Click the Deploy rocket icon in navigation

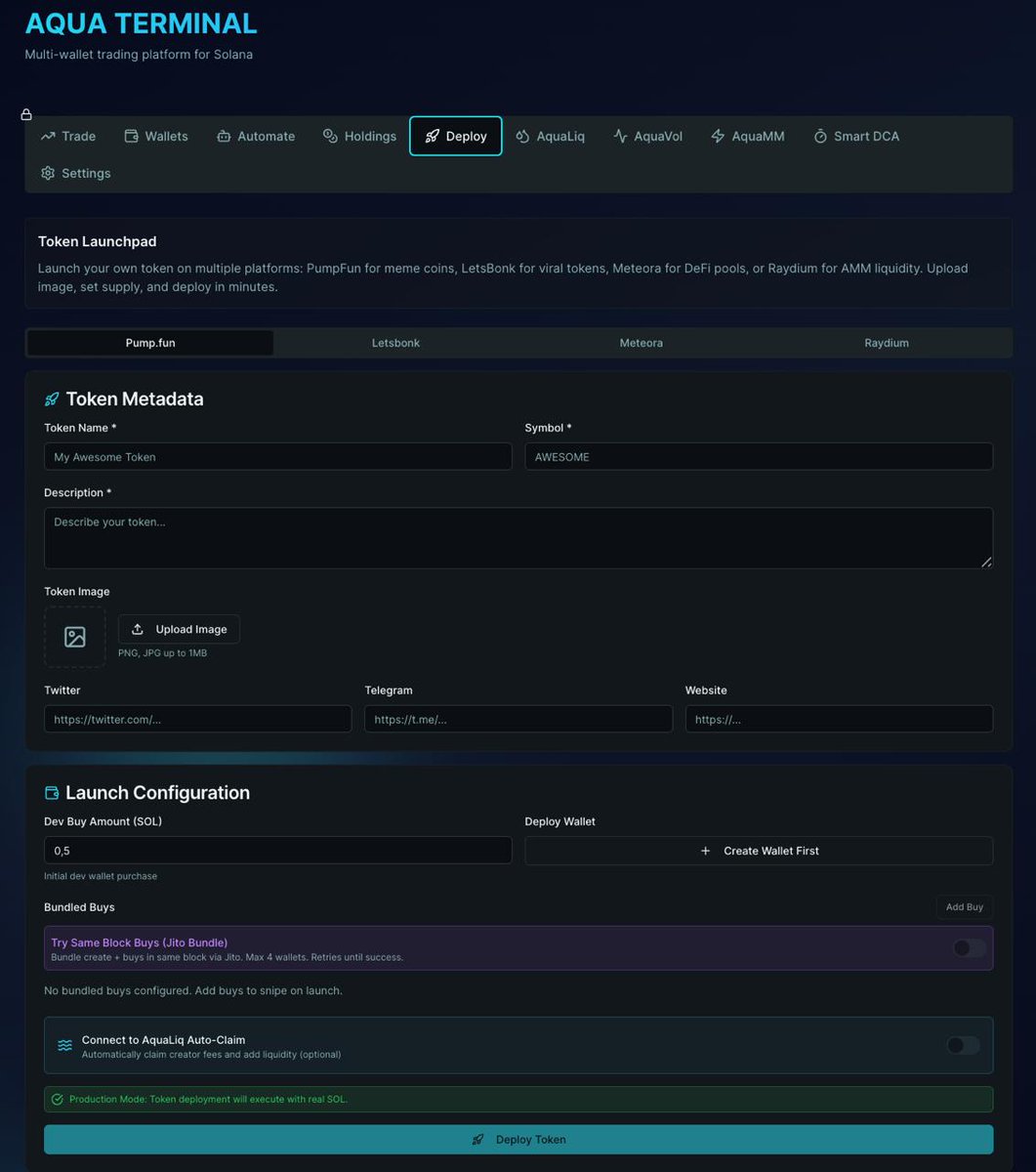(432, 136)
